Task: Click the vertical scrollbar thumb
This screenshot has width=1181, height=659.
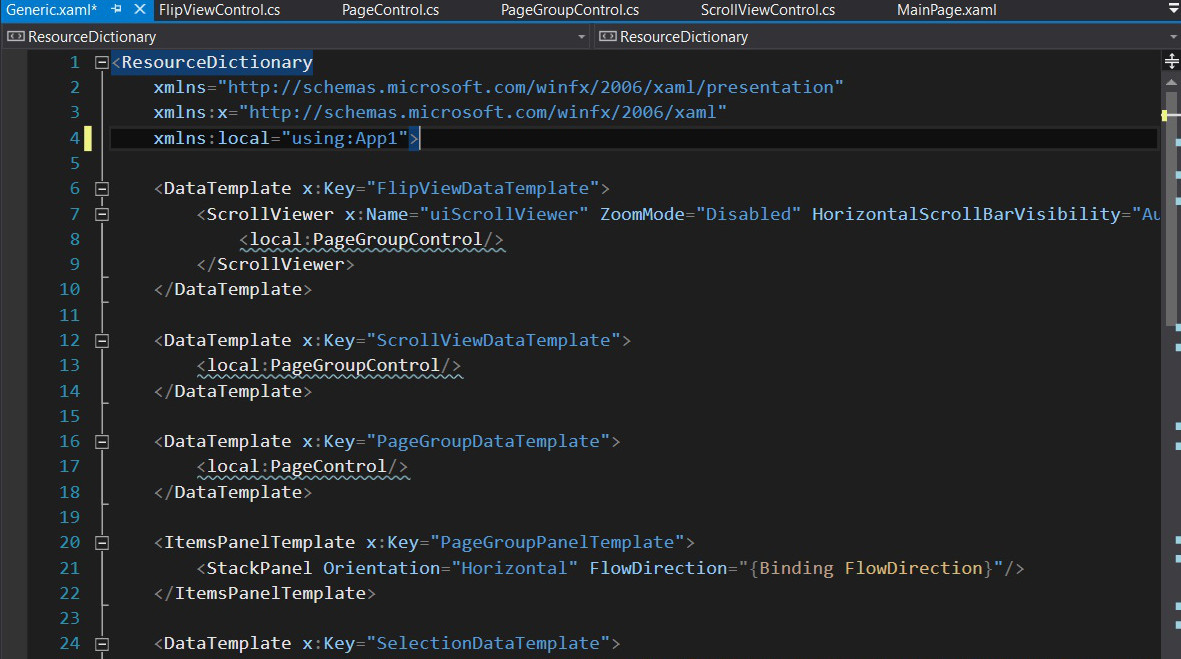Action: [x=1172, y=200]
